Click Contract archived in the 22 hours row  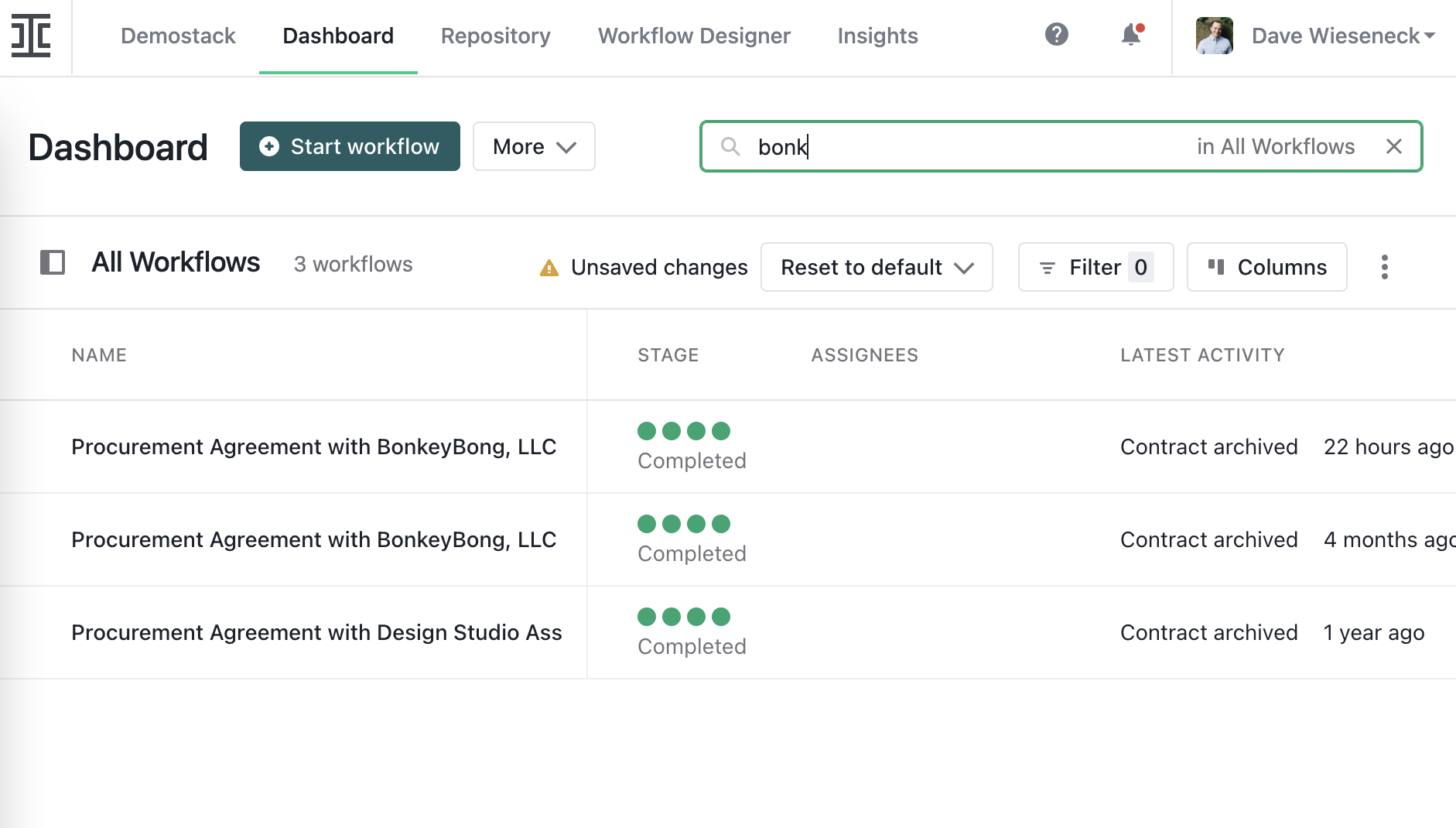coord(1209,447)
